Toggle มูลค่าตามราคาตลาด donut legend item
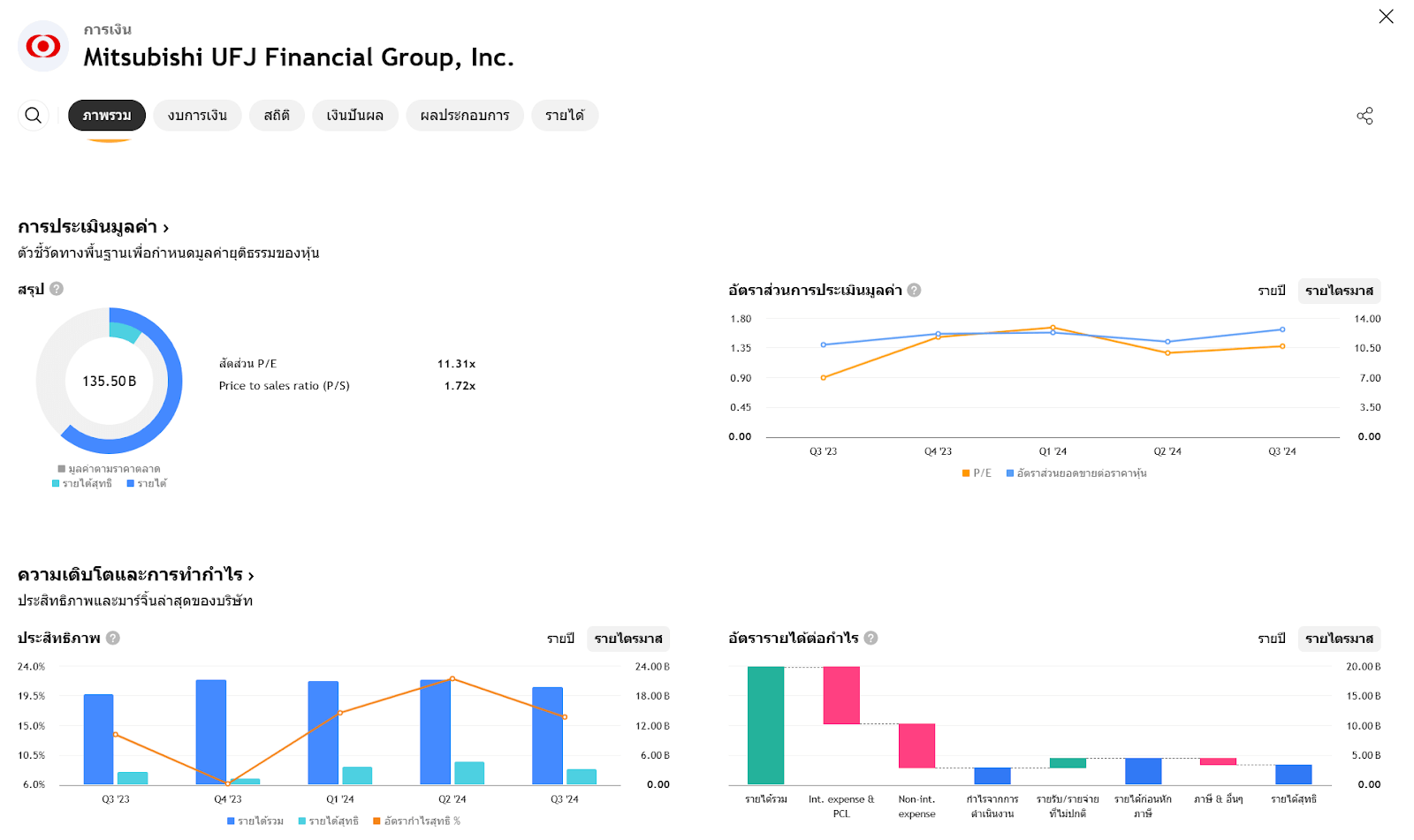The image size is (1414, 840). pos(109,469)
